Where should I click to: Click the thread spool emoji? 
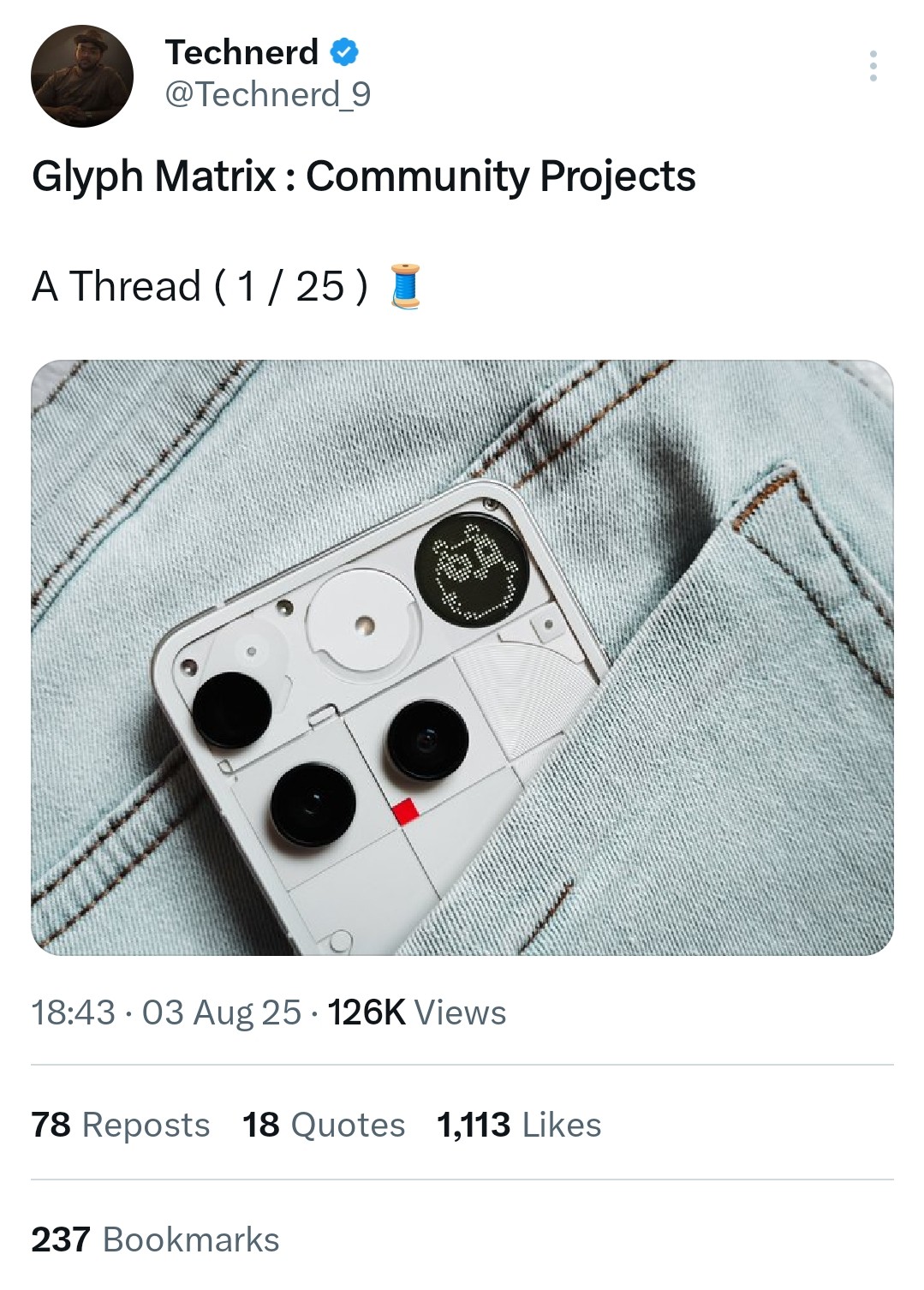[x=406, y=286]
